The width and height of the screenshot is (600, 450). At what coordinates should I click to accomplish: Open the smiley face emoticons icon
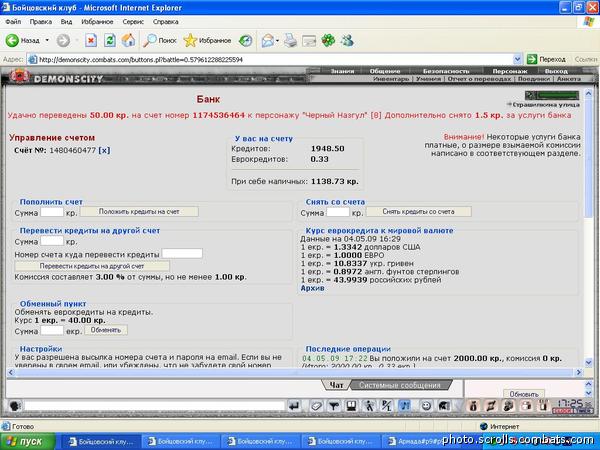pyautogui.click(x=426, y=406)
